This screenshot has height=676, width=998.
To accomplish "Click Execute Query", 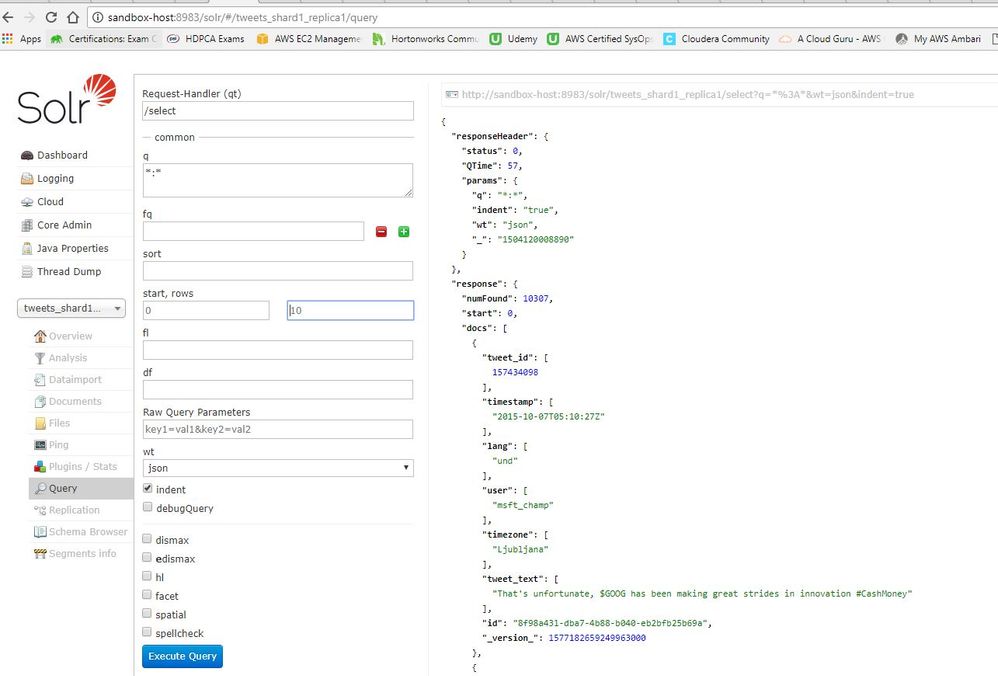I will click(181, 656).
